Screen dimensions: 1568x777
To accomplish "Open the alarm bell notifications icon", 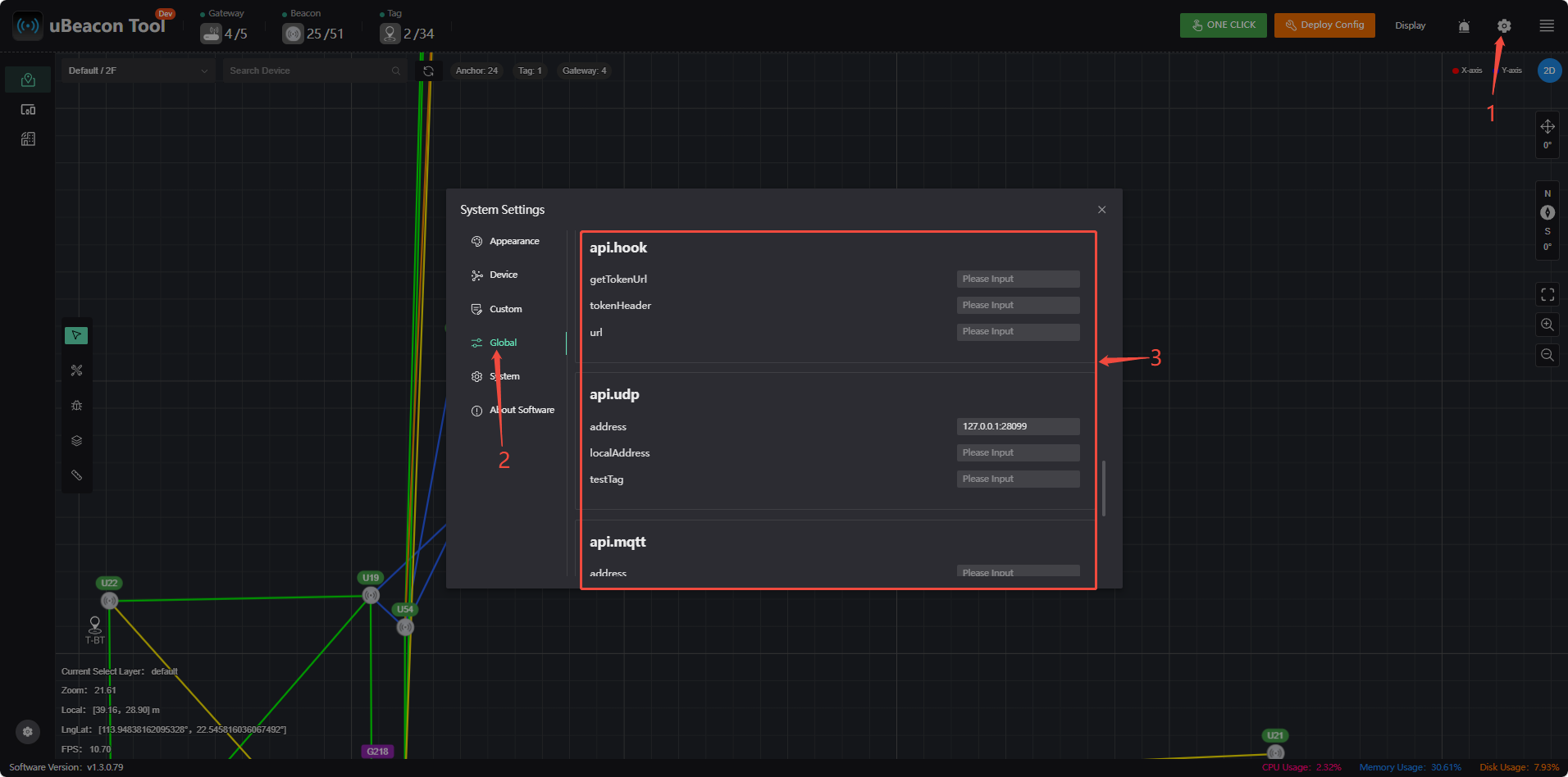I will 1464,26.
